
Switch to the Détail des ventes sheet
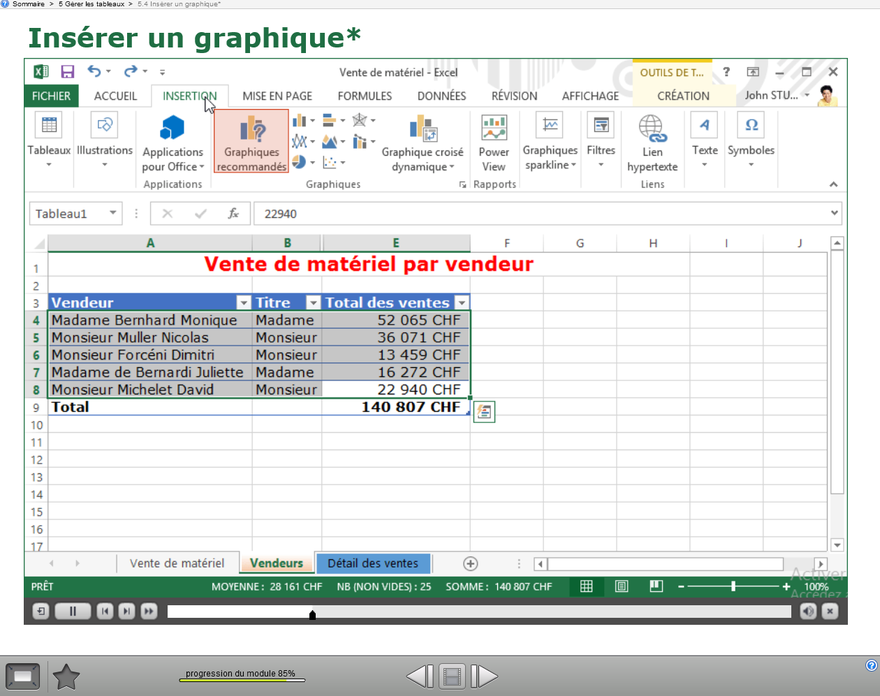click(373, 564)
